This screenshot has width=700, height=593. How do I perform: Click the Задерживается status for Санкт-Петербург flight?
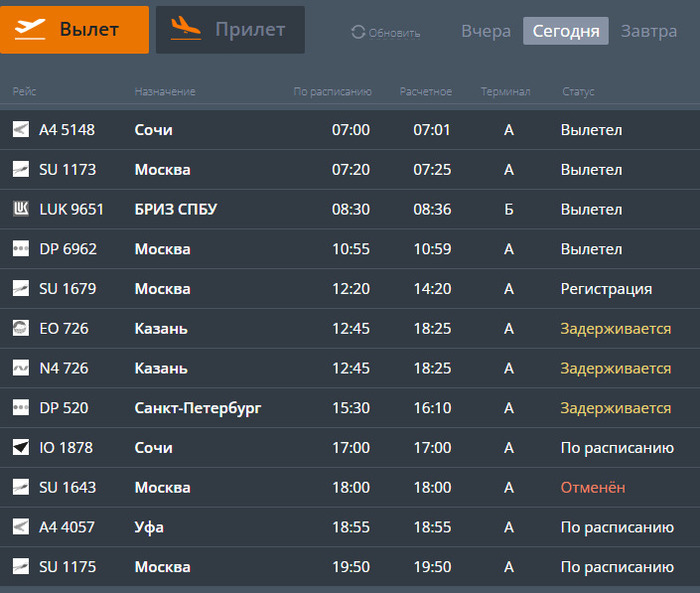(x=616, y=408)
